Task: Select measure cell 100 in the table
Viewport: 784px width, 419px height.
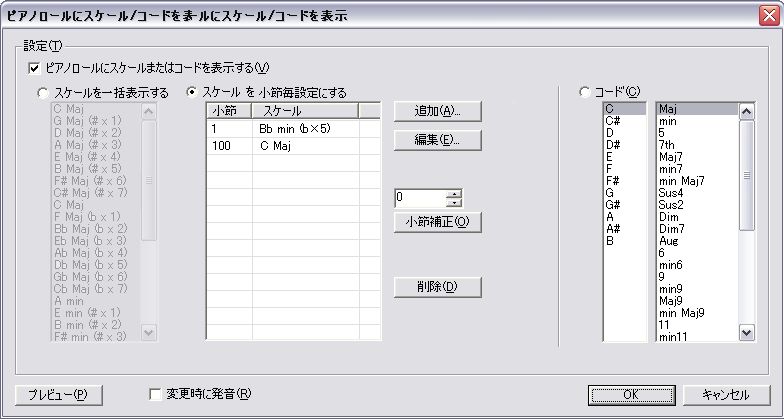Action: click(230, 146)
